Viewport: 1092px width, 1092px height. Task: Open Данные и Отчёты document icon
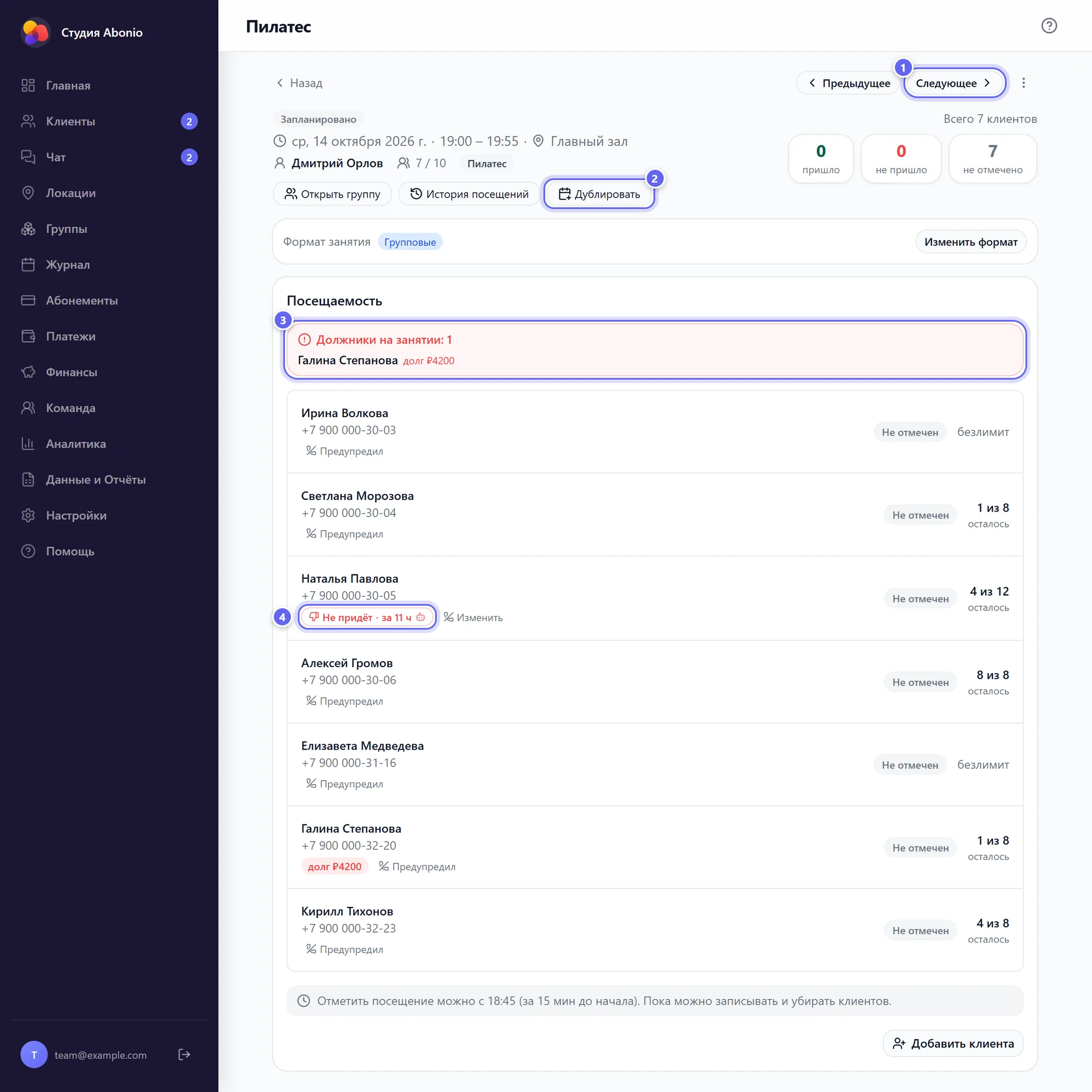[28, 479]
